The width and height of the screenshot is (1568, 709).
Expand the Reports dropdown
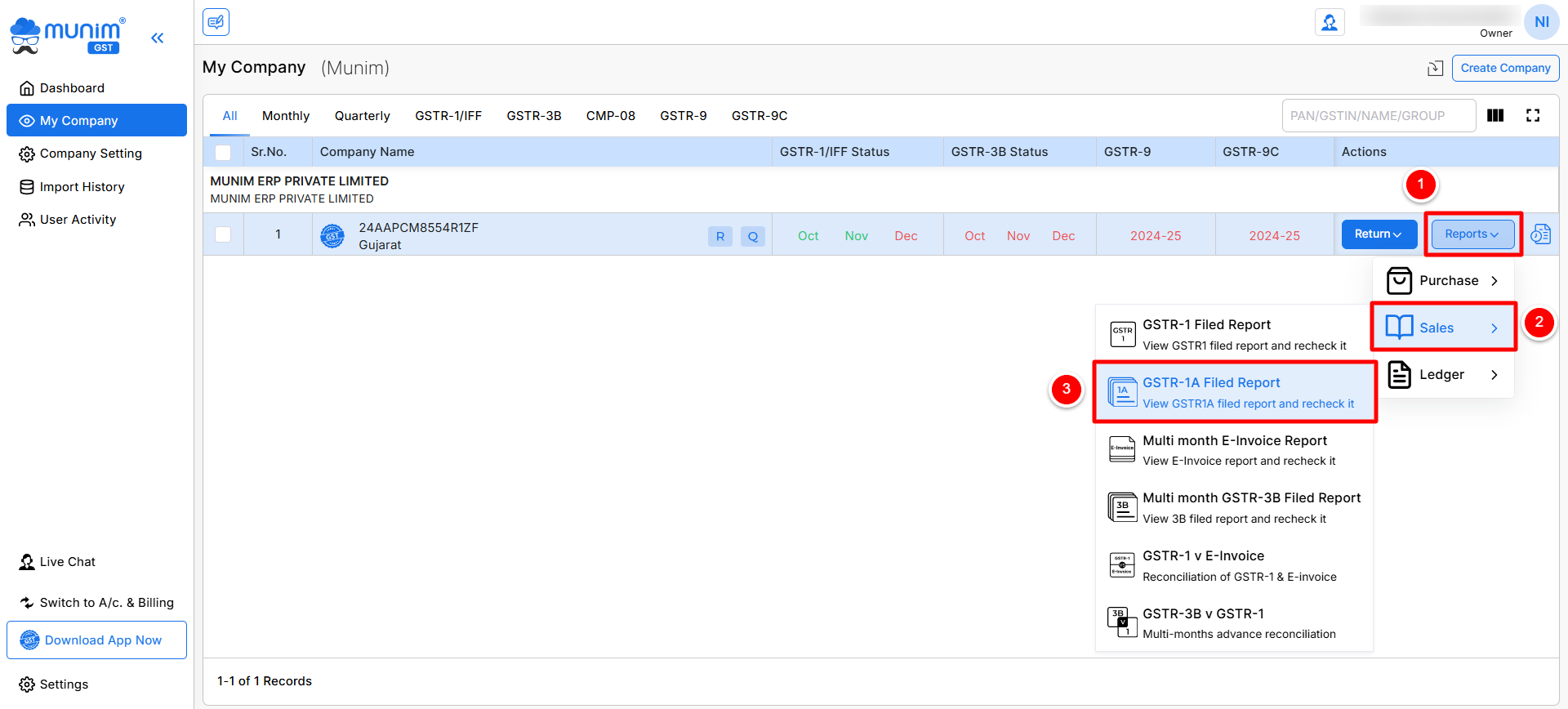click(1472, 234)
